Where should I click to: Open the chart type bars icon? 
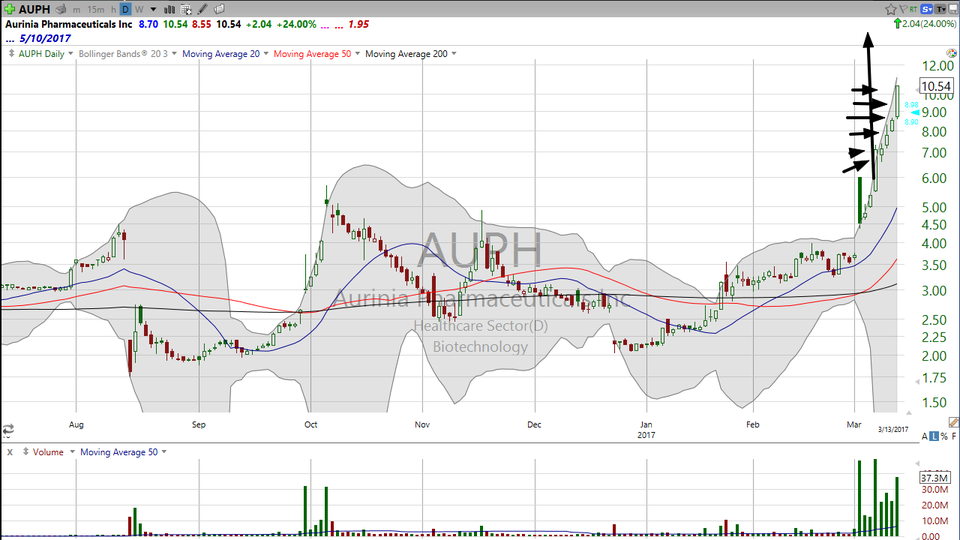170,9
